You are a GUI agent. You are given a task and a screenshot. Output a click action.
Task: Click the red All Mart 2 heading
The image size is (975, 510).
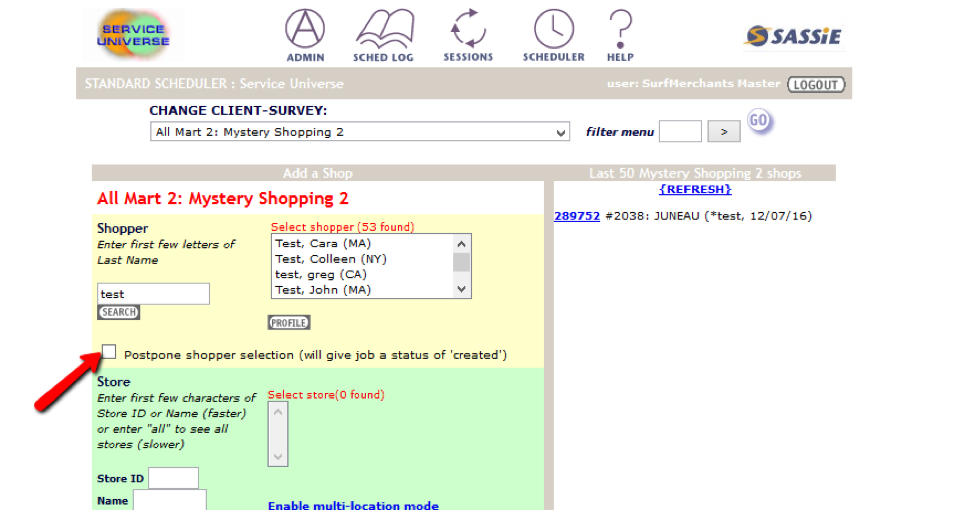[x=223, y=198]
